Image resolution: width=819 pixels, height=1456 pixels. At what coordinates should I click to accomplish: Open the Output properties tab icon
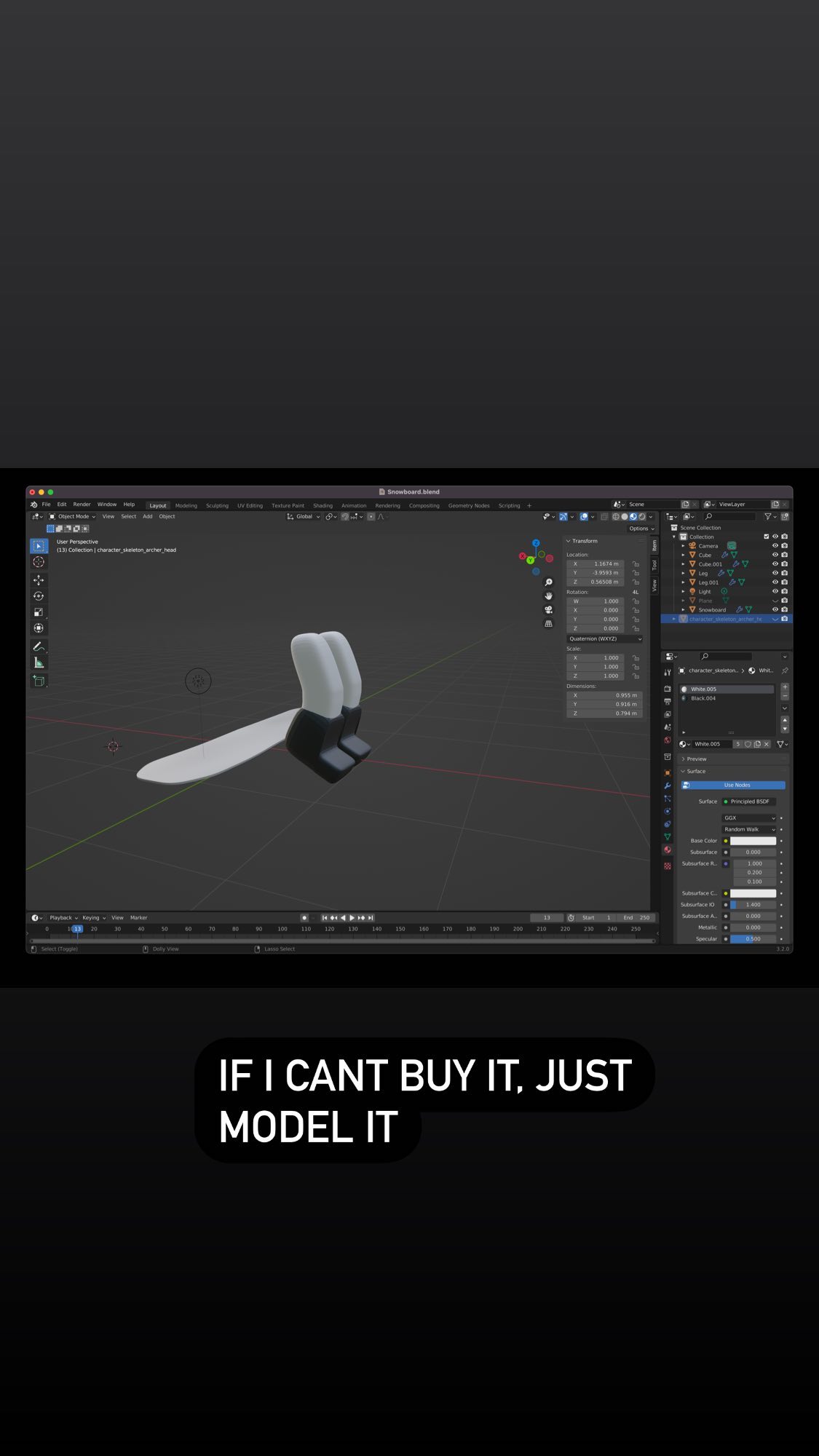coord(668,702)
